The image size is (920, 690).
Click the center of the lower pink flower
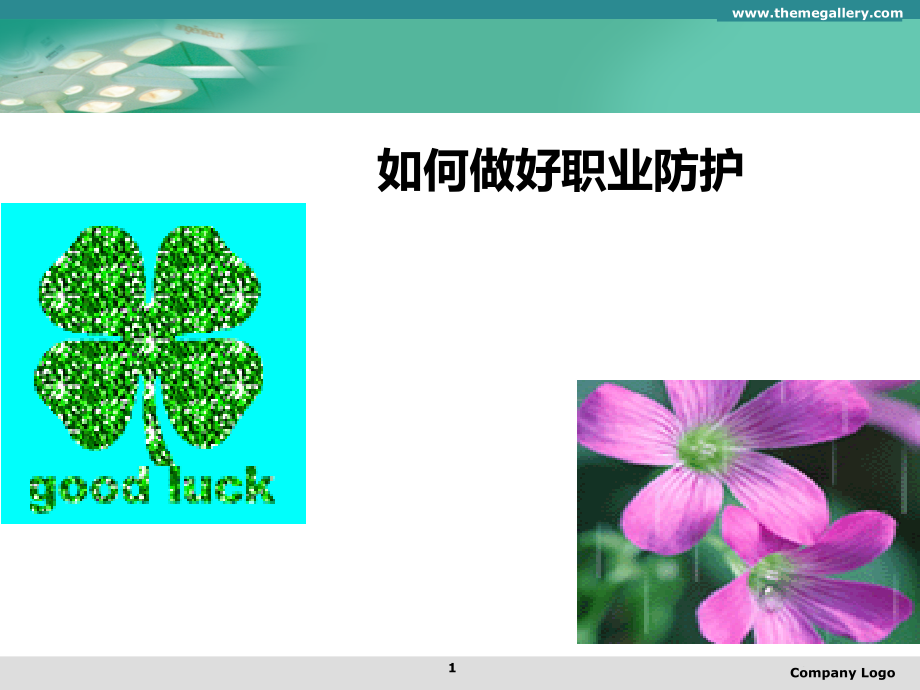coord(770,578)
